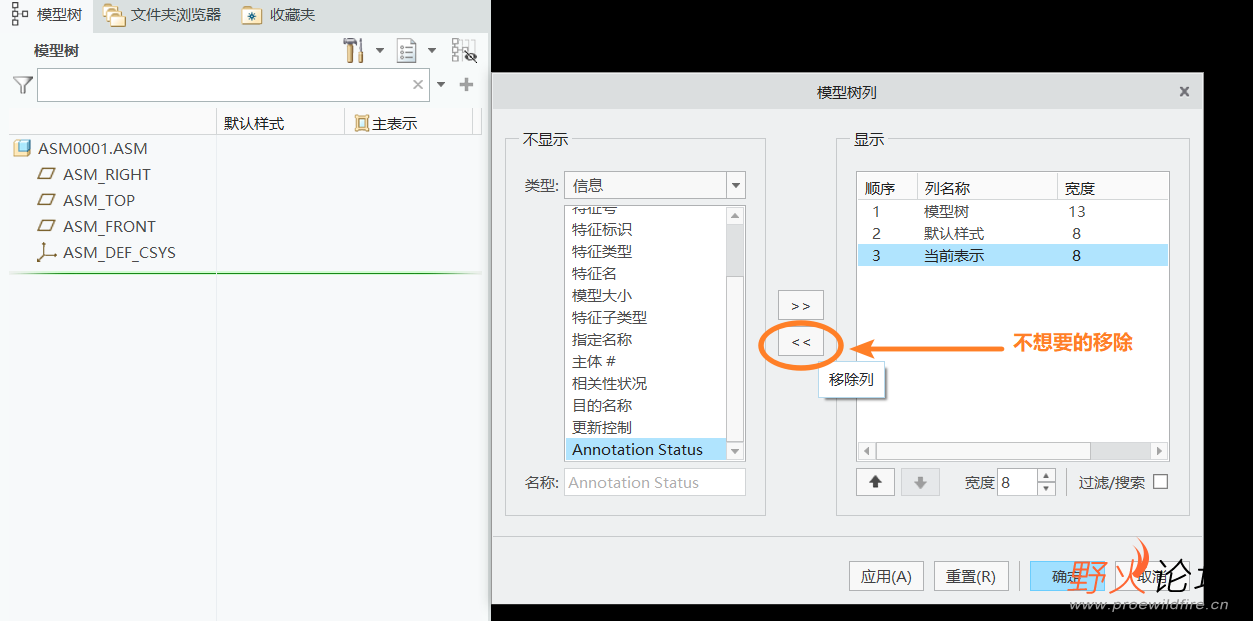This screenshot has width=1253, height=621.
Task: Click the 主表示 column header
Action: click(x=408, y=123)
